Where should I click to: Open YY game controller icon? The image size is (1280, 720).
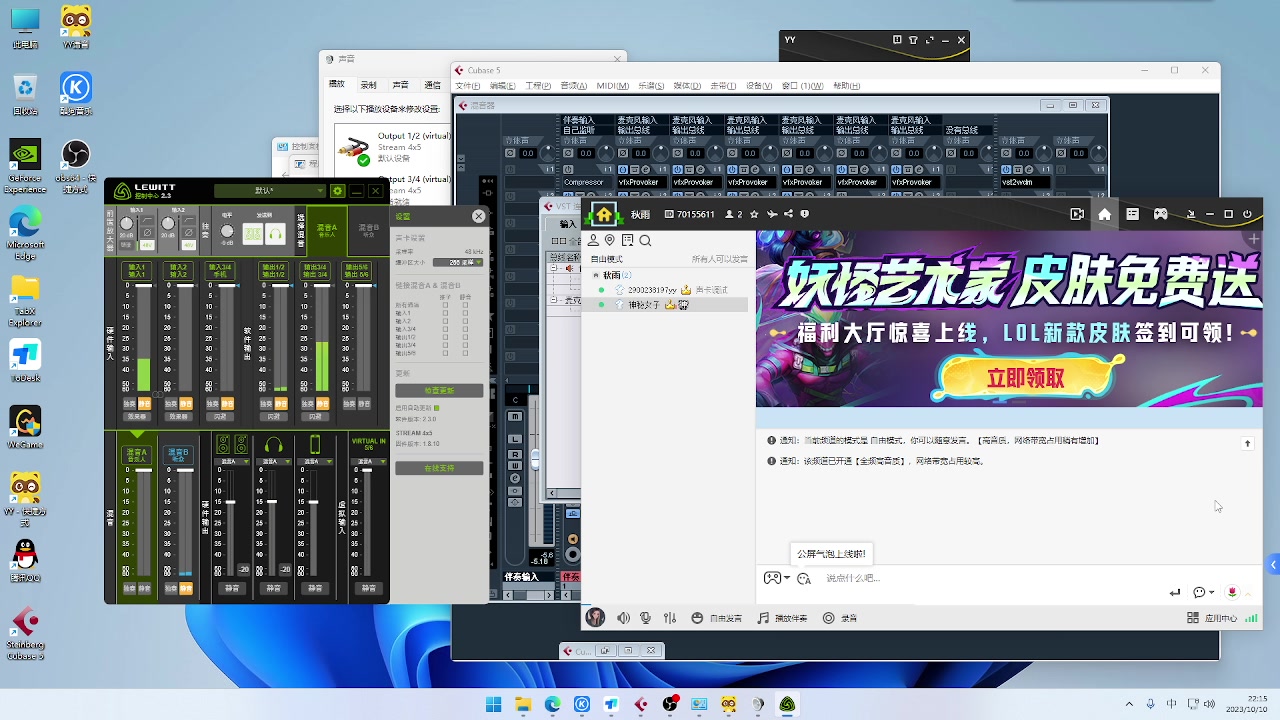tap(1160, 214)
